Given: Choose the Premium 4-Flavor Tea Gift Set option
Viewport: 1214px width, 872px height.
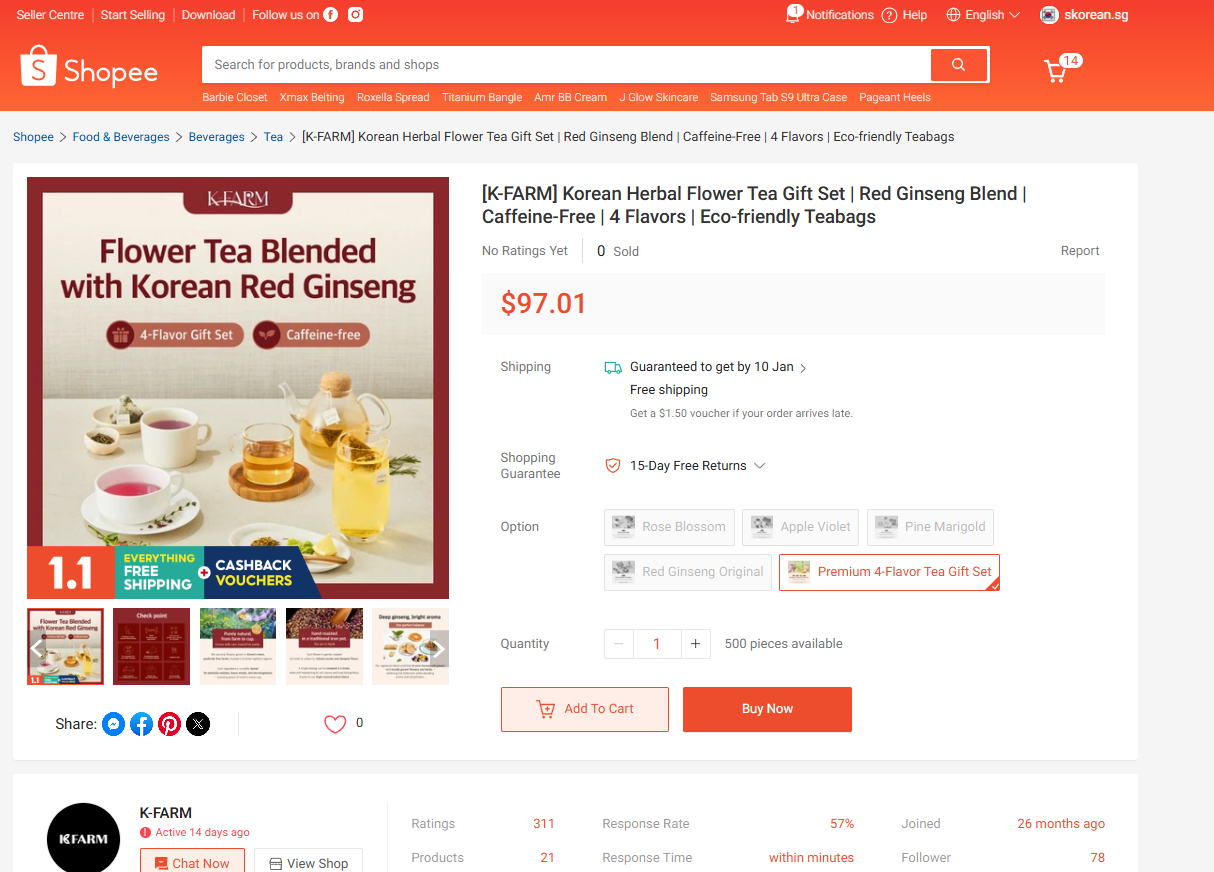Looking at the screenshot, I should coord(889,572).
